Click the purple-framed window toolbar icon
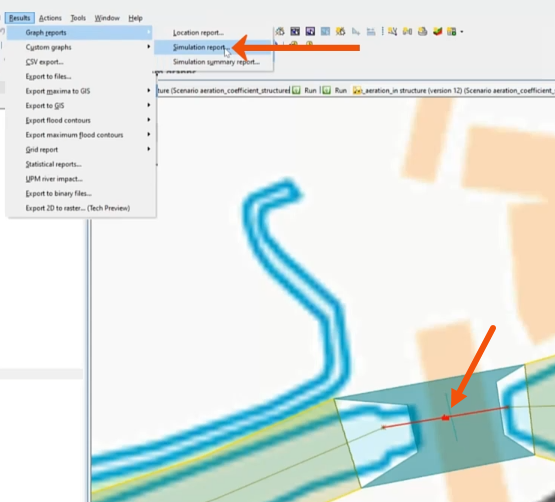This screenshot has width=555, height=502. 310,32
